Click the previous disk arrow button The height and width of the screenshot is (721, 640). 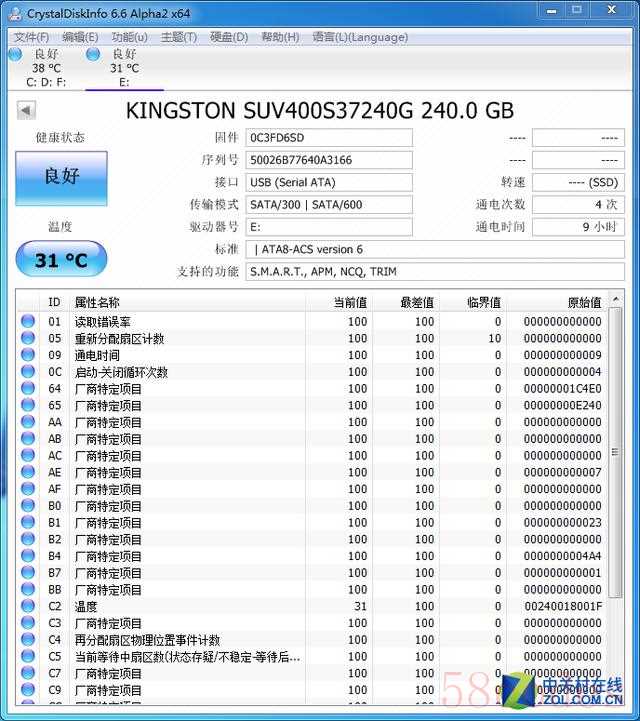click(26, 111)
